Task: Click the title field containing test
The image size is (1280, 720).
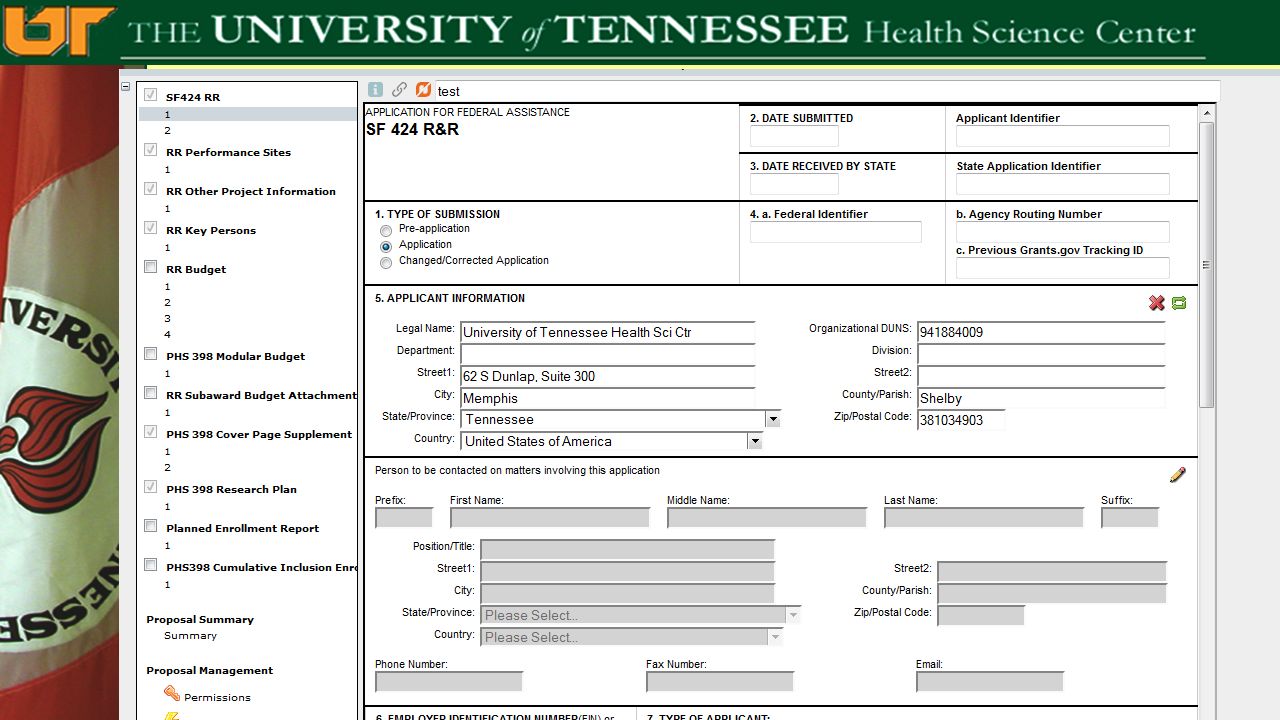Action: tap(827, 91)
